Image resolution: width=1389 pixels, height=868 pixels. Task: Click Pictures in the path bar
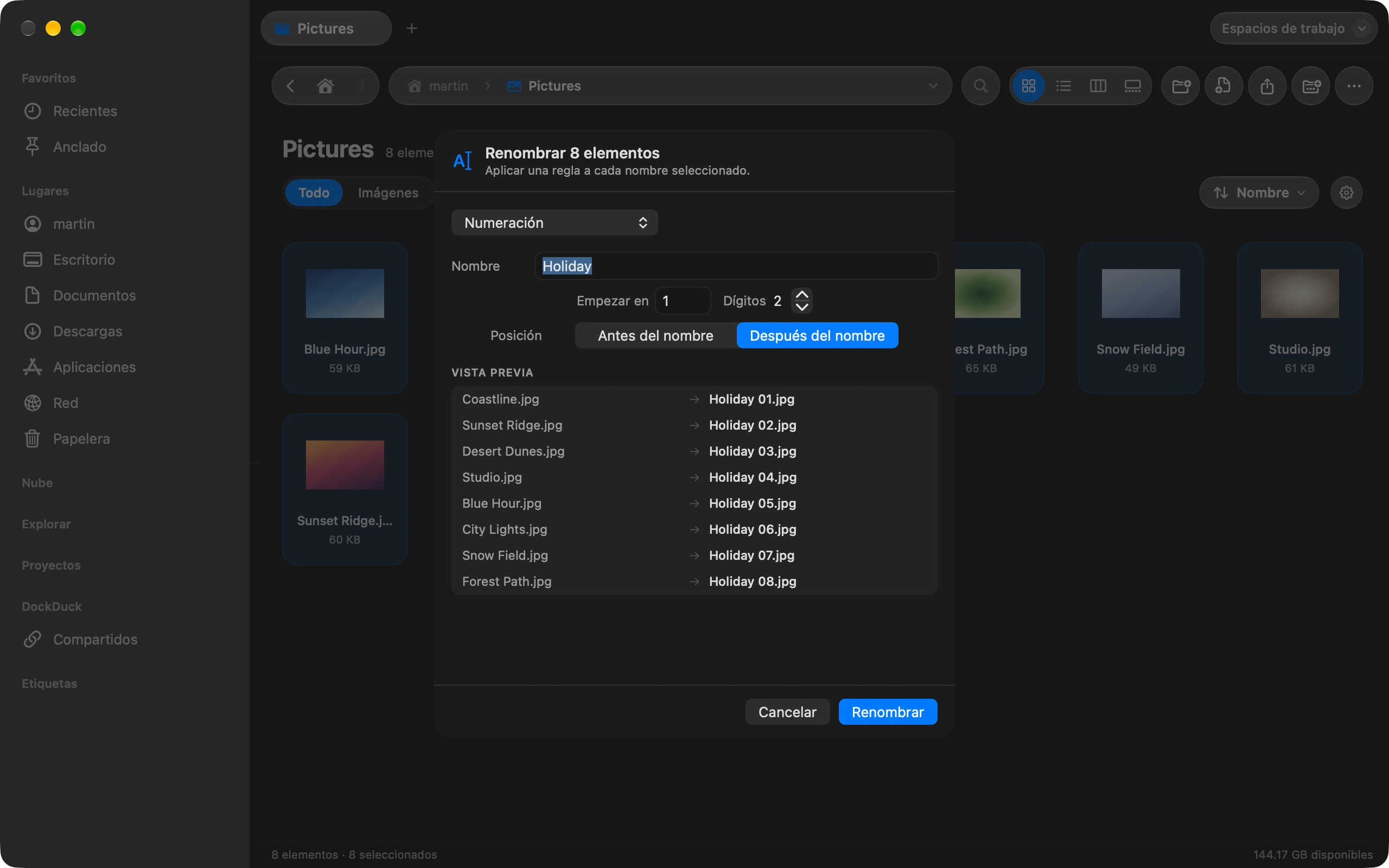coord(544,86)
